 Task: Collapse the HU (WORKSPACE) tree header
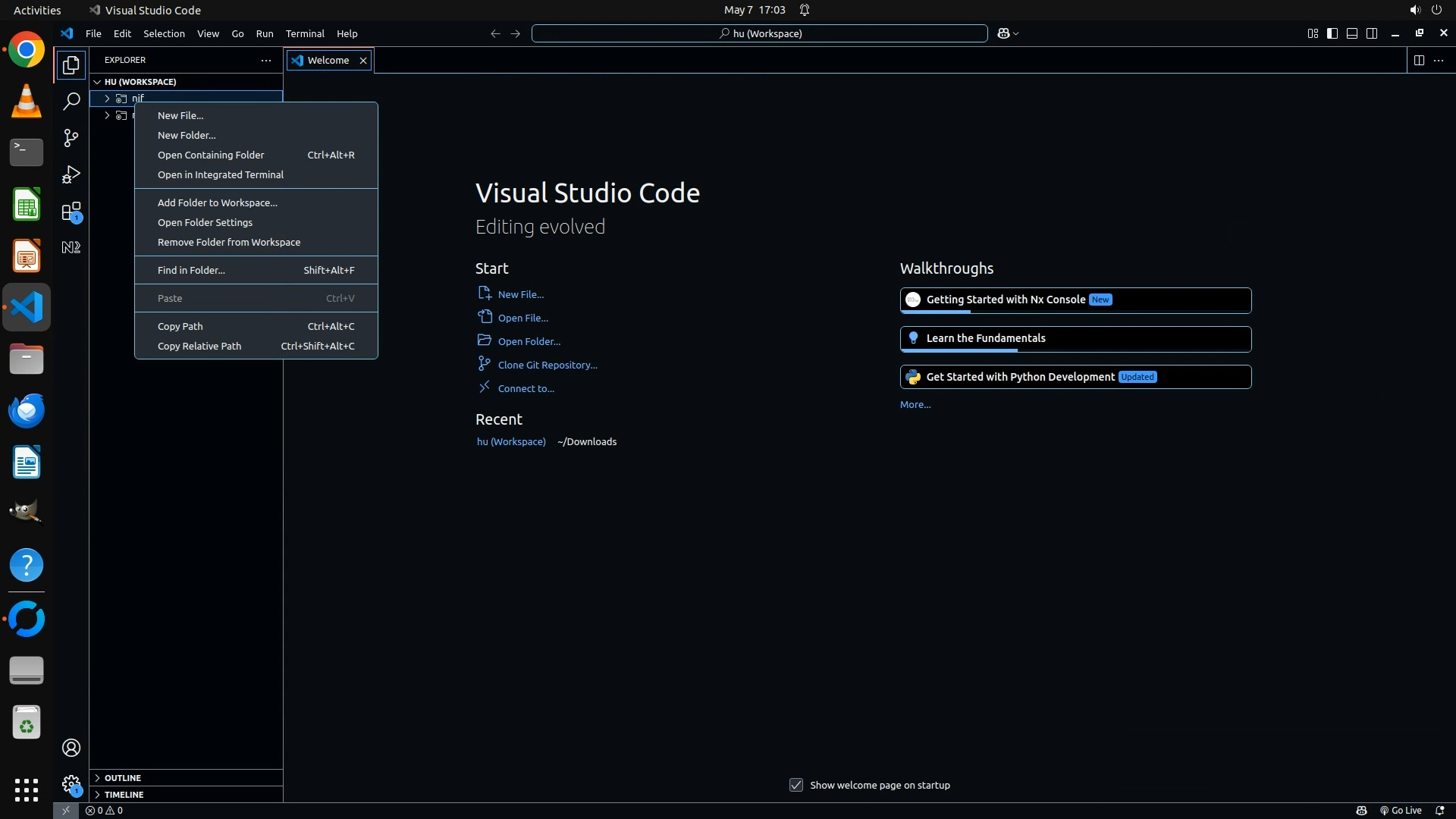[x=140, y=81]
